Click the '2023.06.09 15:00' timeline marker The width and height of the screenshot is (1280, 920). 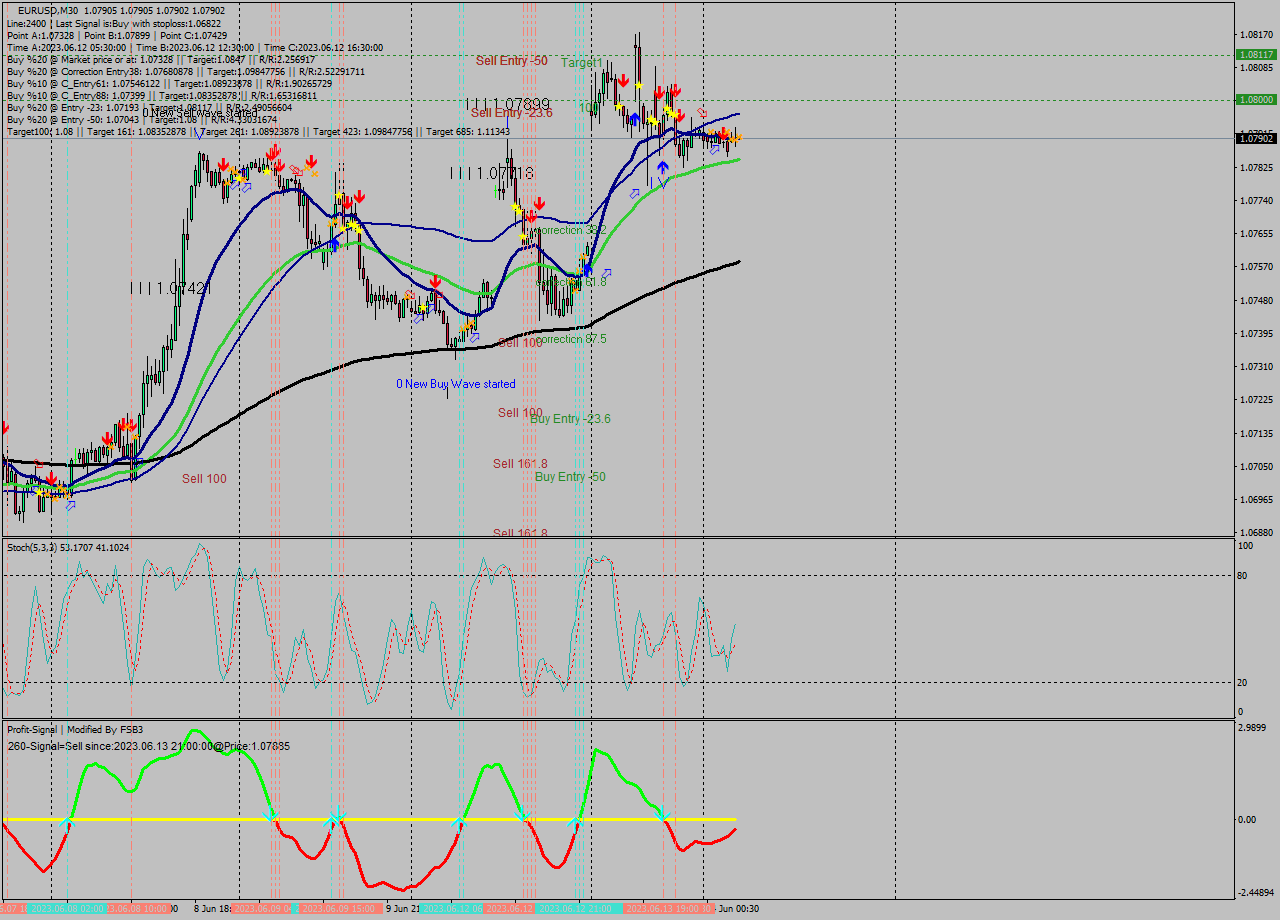pyautogui.click(x=340, y=908)
